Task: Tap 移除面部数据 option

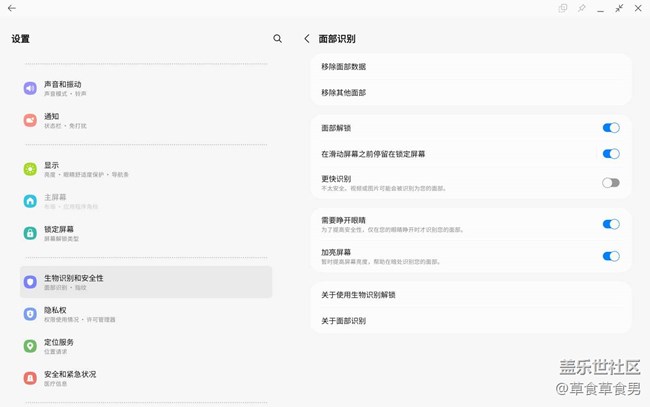Action: pos(471,67)
